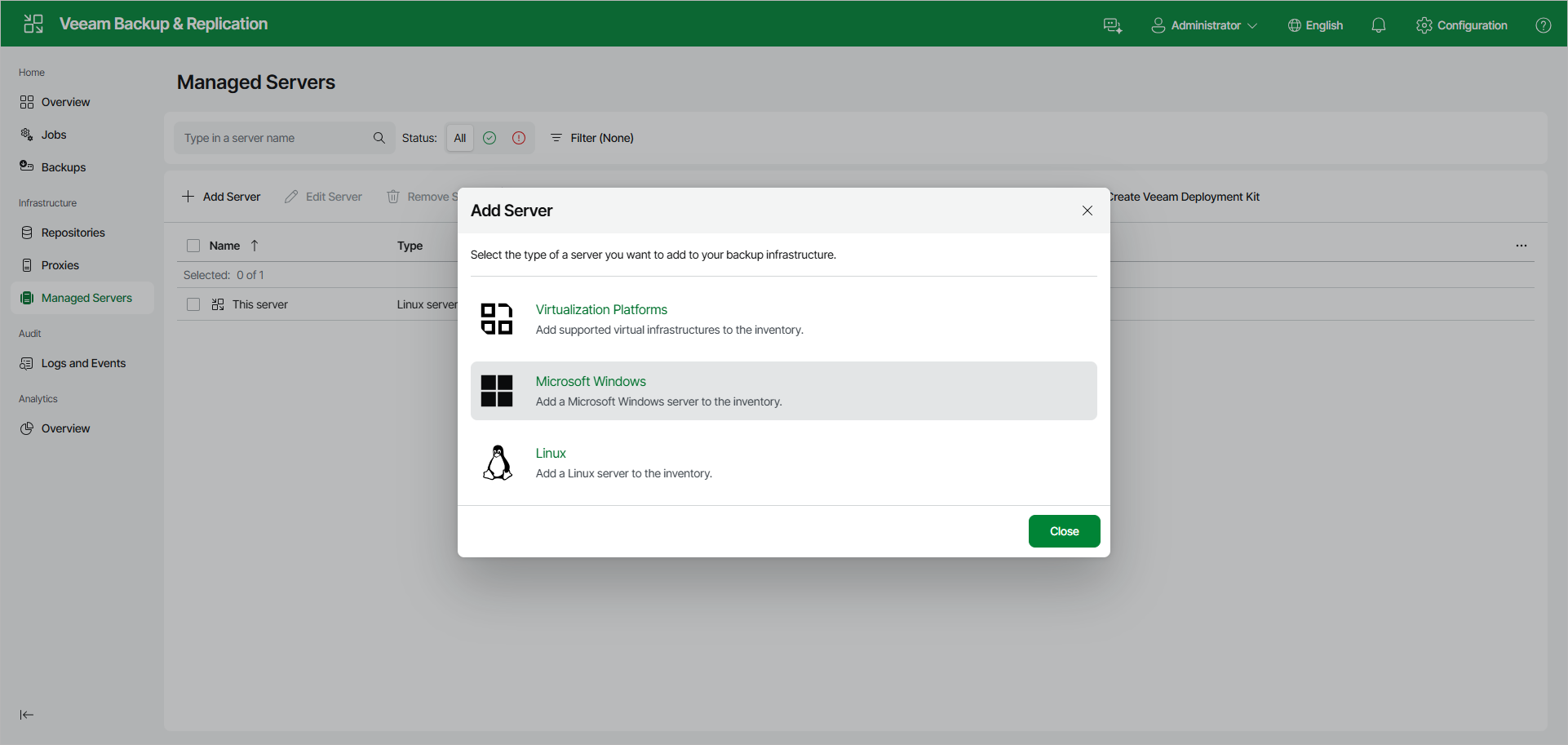
Task: Open the English language selector
Action: (x=1315, y=25)
